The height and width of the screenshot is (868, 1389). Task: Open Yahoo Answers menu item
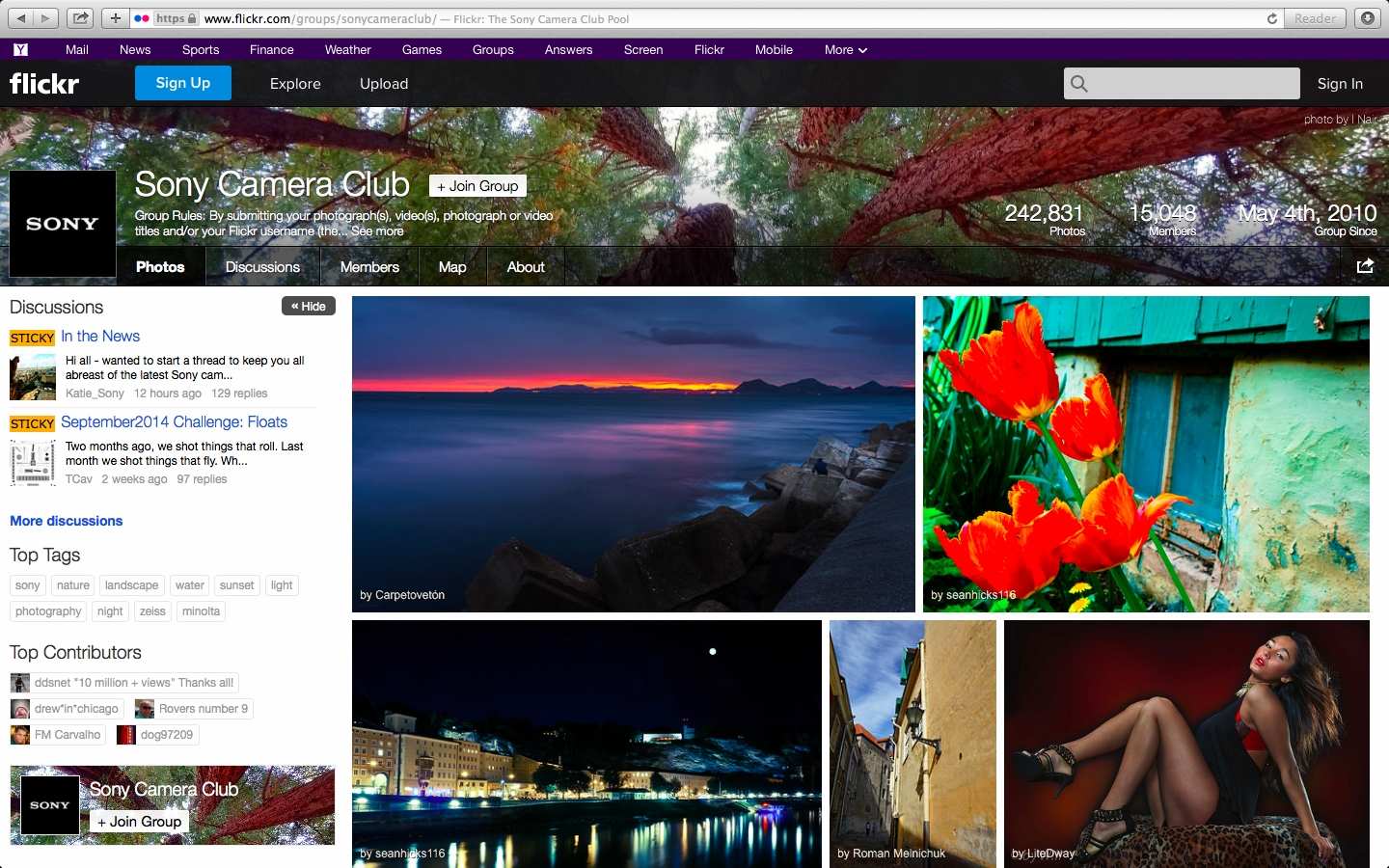click(x=569, y=49)
